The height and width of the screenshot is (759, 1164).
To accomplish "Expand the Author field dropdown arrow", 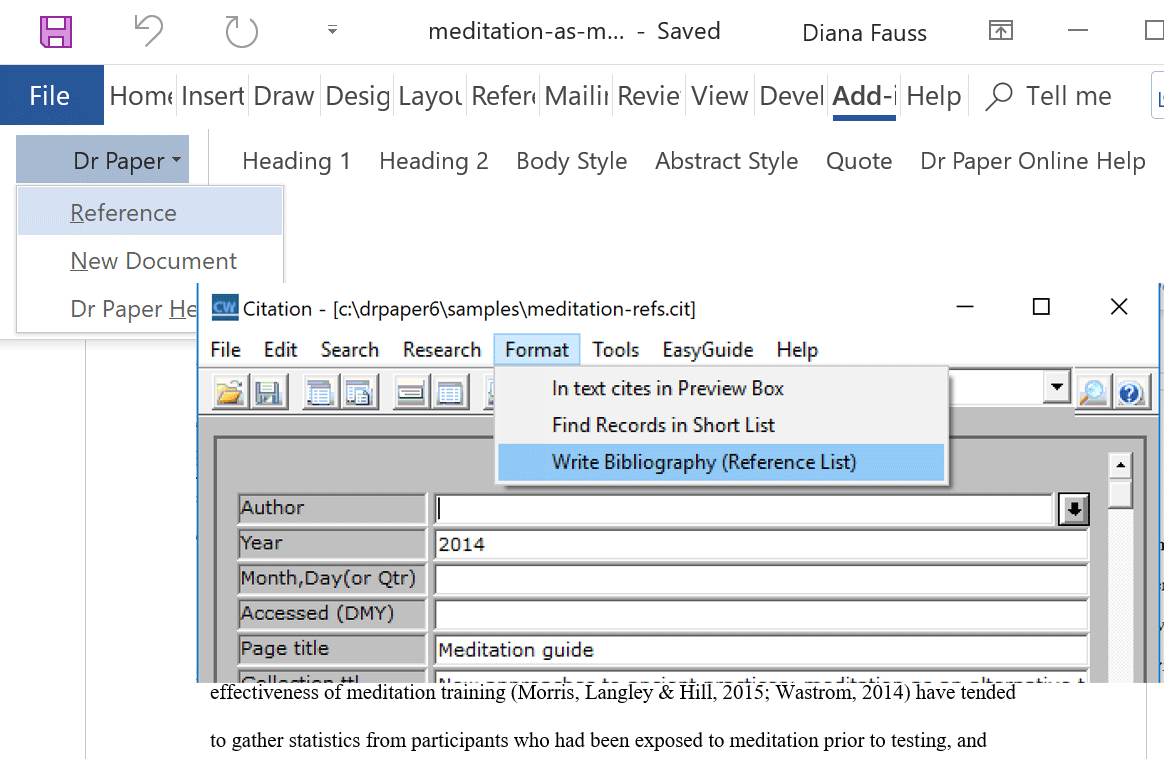I will click(x=1073, y=509).
